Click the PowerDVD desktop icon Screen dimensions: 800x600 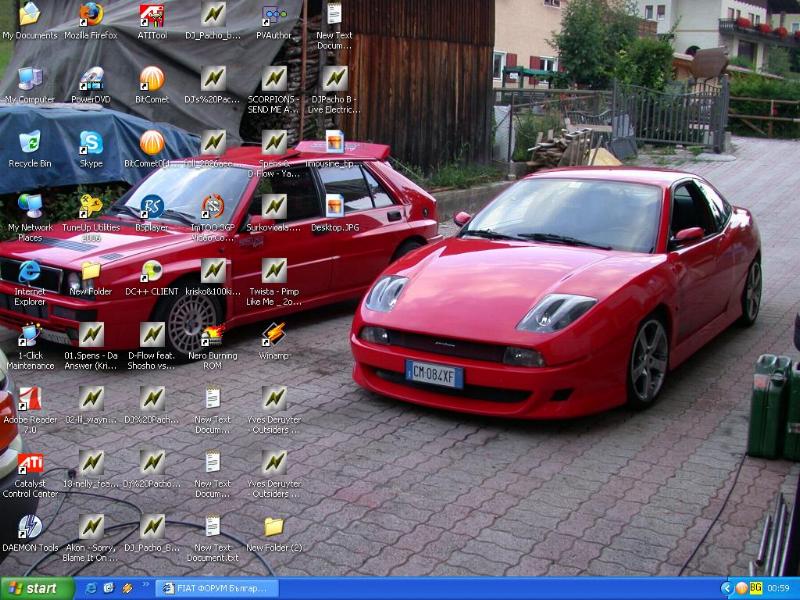pyautogui.click(x=91, y=79)
